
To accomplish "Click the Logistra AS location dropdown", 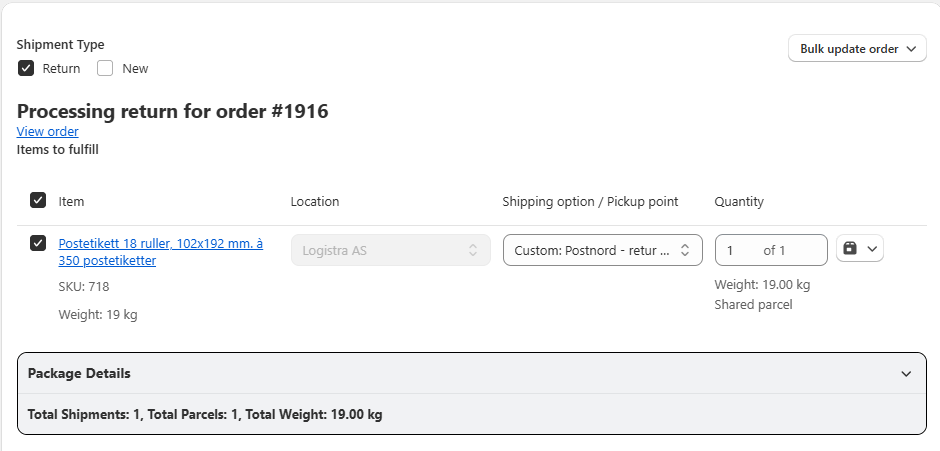I will coord(380,250).
